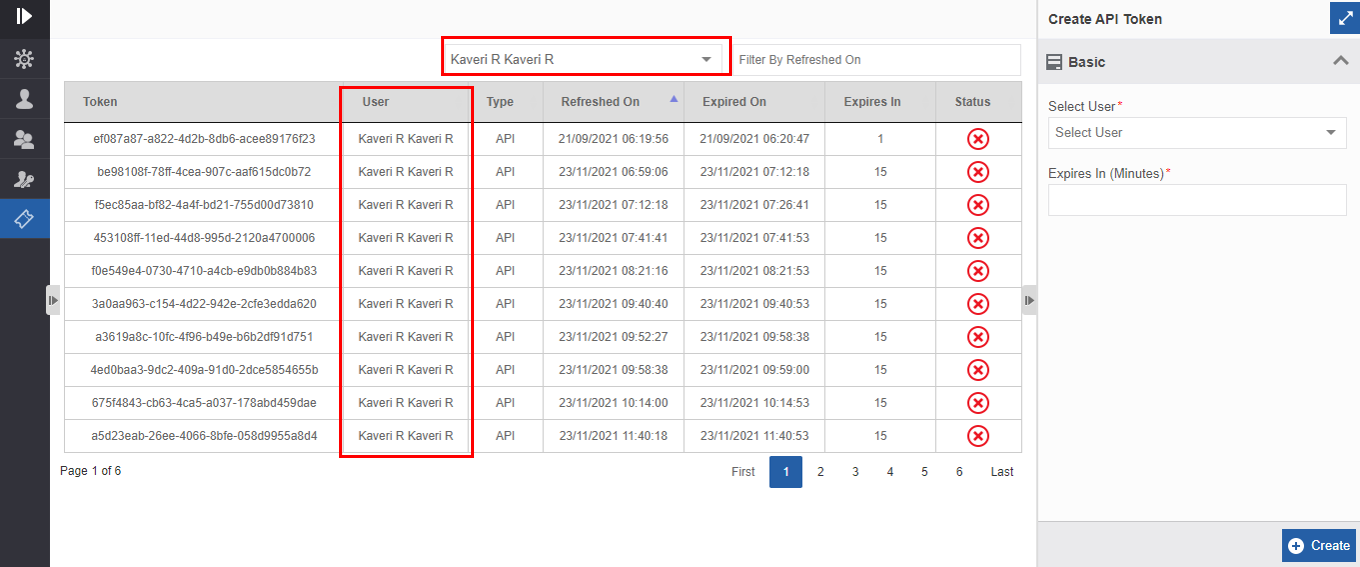Screen dimensions: 1360x567
Task: Select token a5d23eab-26ee-4066-8bfe-058d9955a8d4
Action: coord(204,436)
